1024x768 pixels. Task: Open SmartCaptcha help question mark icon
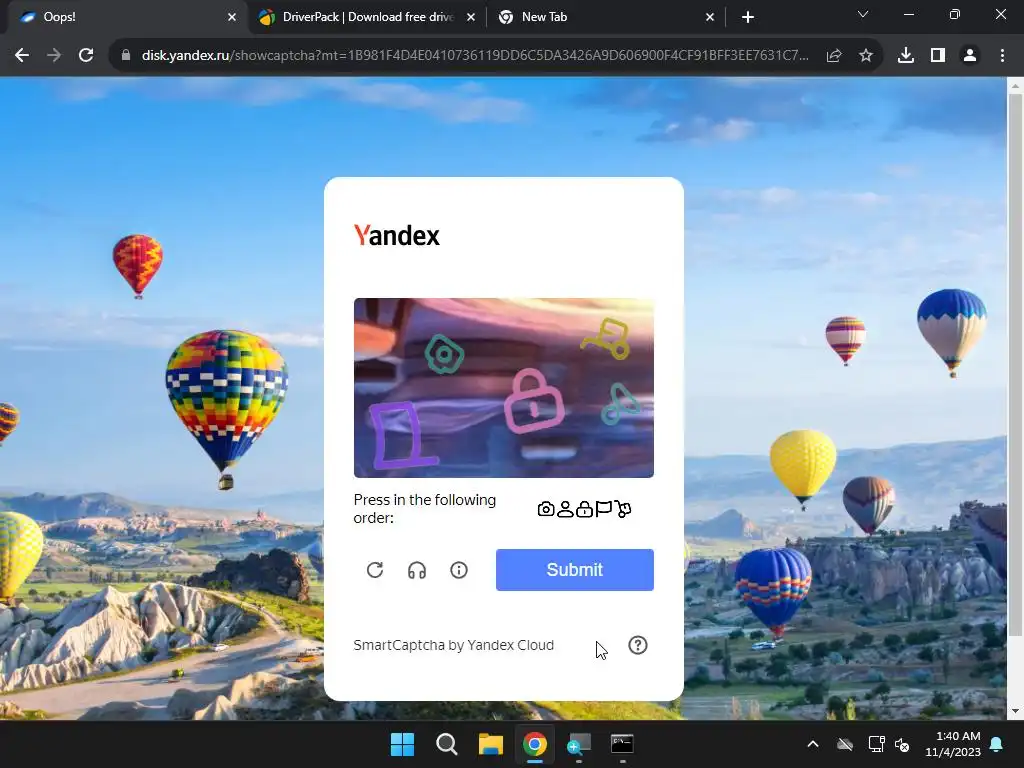point(638,645)
